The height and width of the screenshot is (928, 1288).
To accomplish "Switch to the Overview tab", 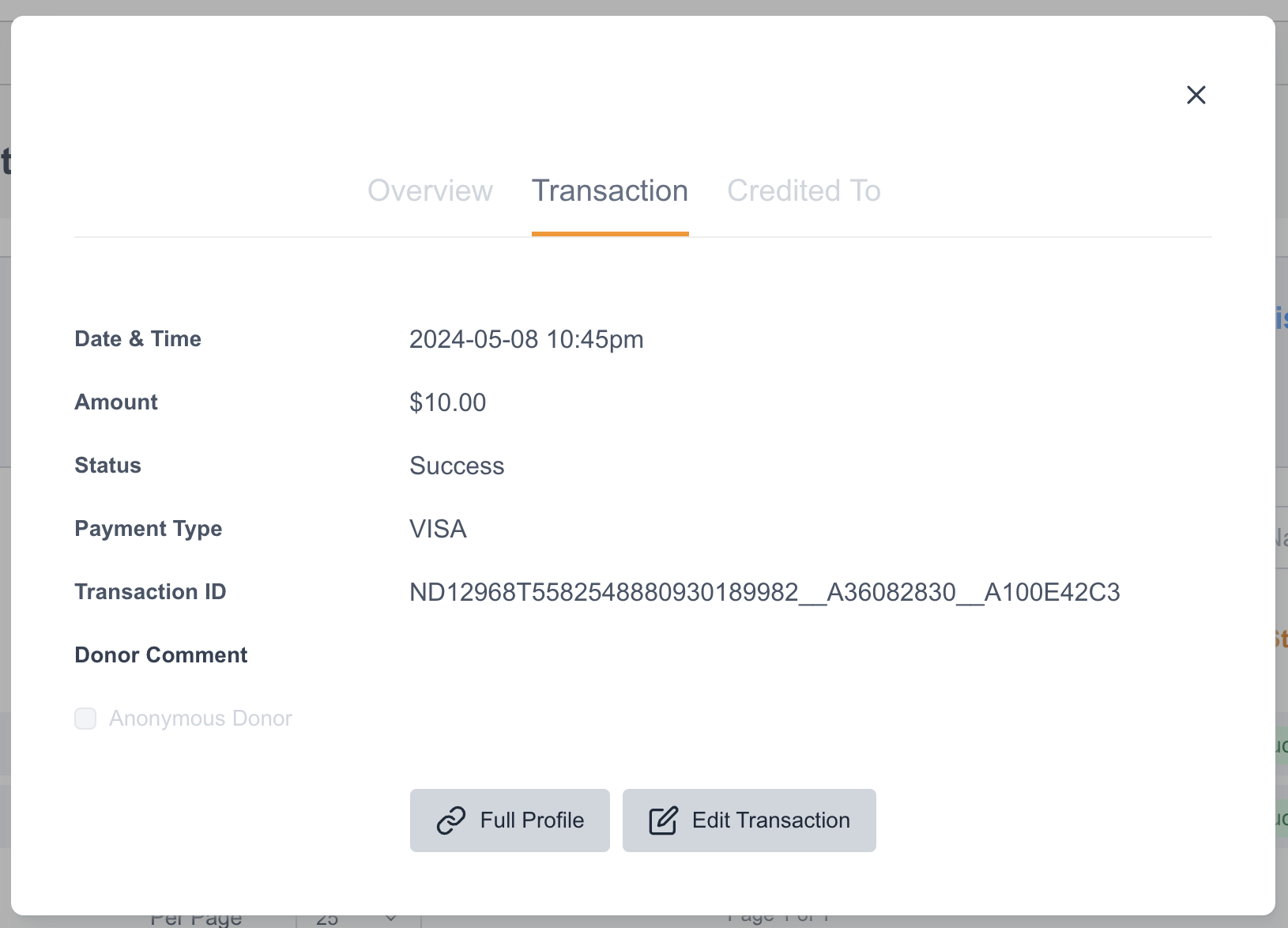I will coord(430,191).
